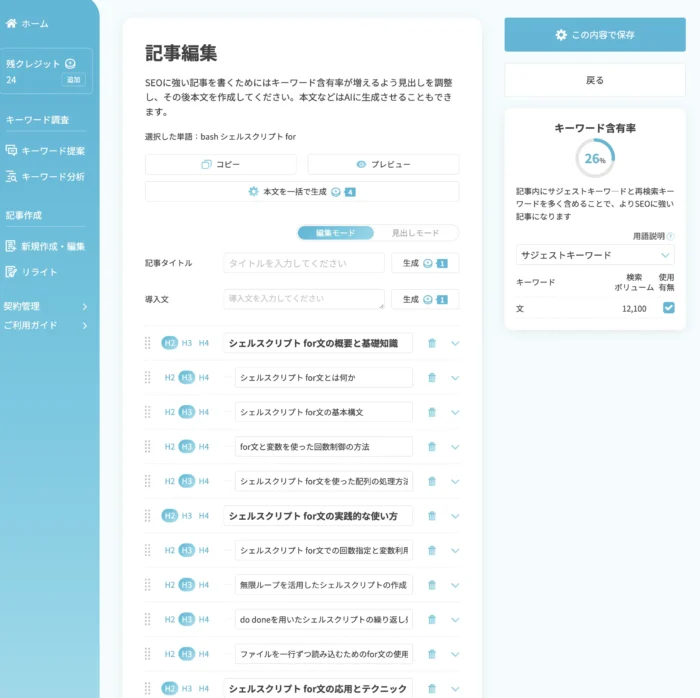Click trash icon for シェルスクリプト for文とは何か row
The width and height of the screenshot is (700, 698).
[x=432, y=378]
